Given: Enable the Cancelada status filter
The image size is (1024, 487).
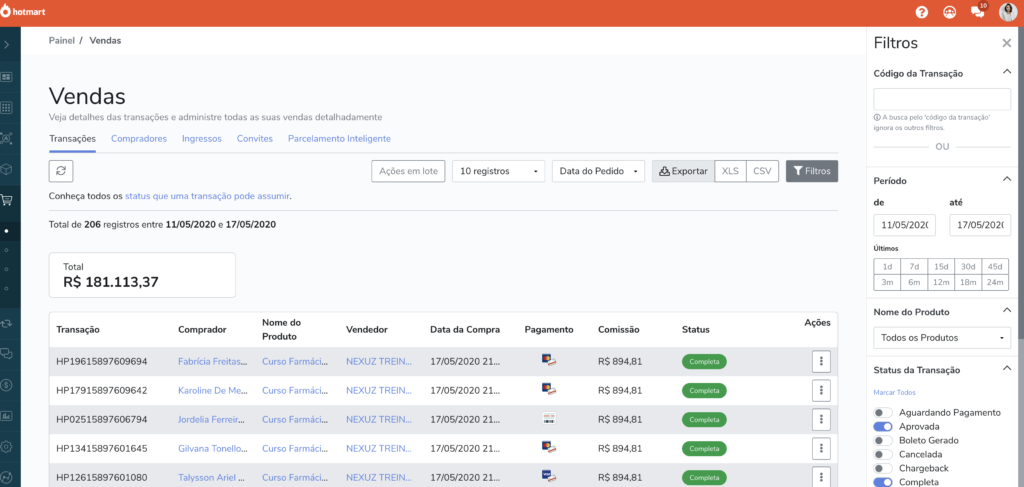Looking at the screenshot, I should [883, 454].
